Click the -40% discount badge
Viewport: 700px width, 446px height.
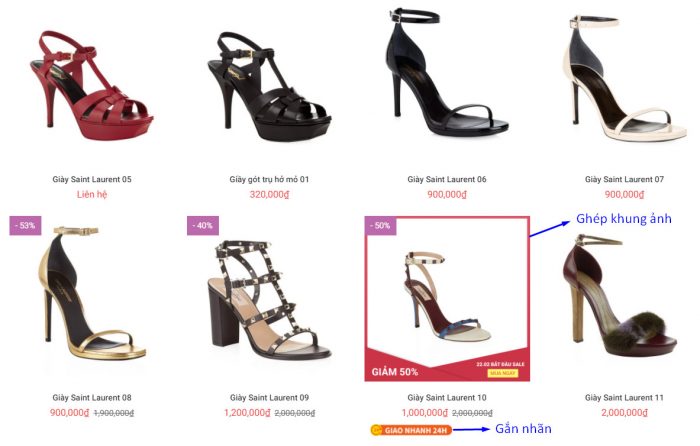click(203, 225)
